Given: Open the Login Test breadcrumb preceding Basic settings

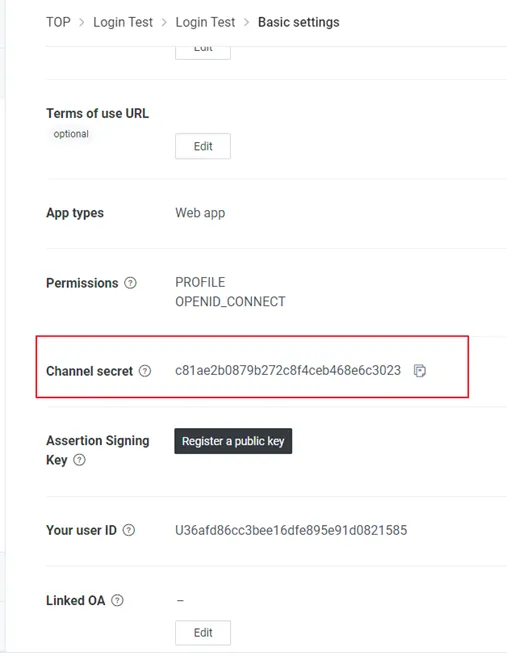Looking at the screenshot, I should pos(205,22).
